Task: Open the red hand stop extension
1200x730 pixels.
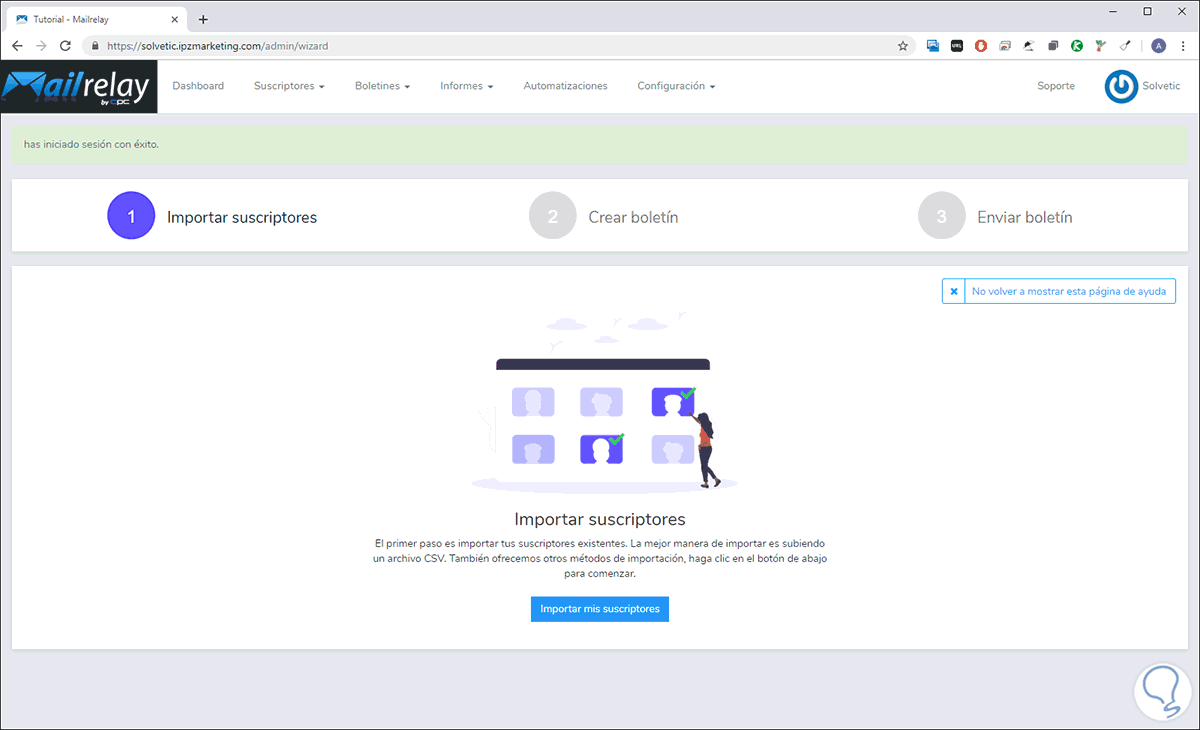Action: (981, 46)
